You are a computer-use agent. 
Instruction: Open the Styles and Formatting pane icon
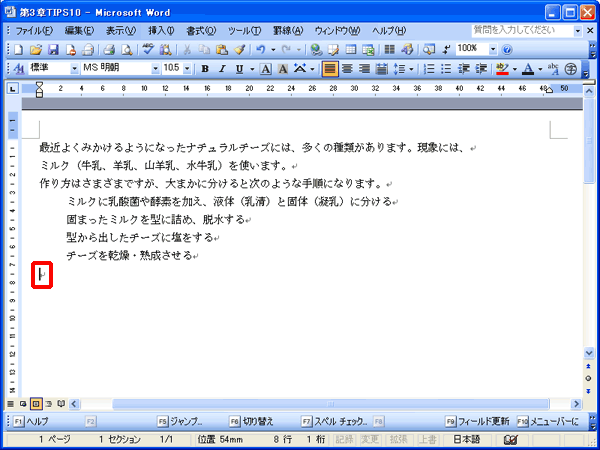18,69
